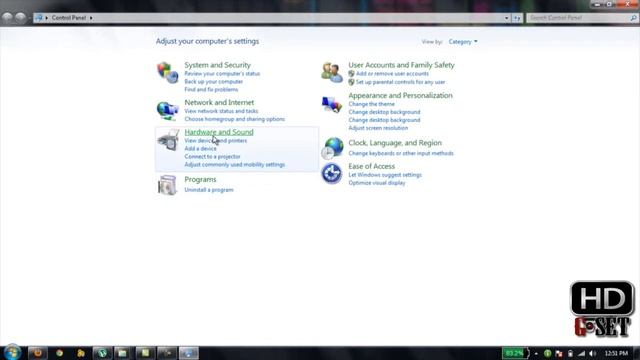Viewport: 640px width, 360px height.
Task: Open User Accounts and Family Safety
Action: [x=401, y=65]
